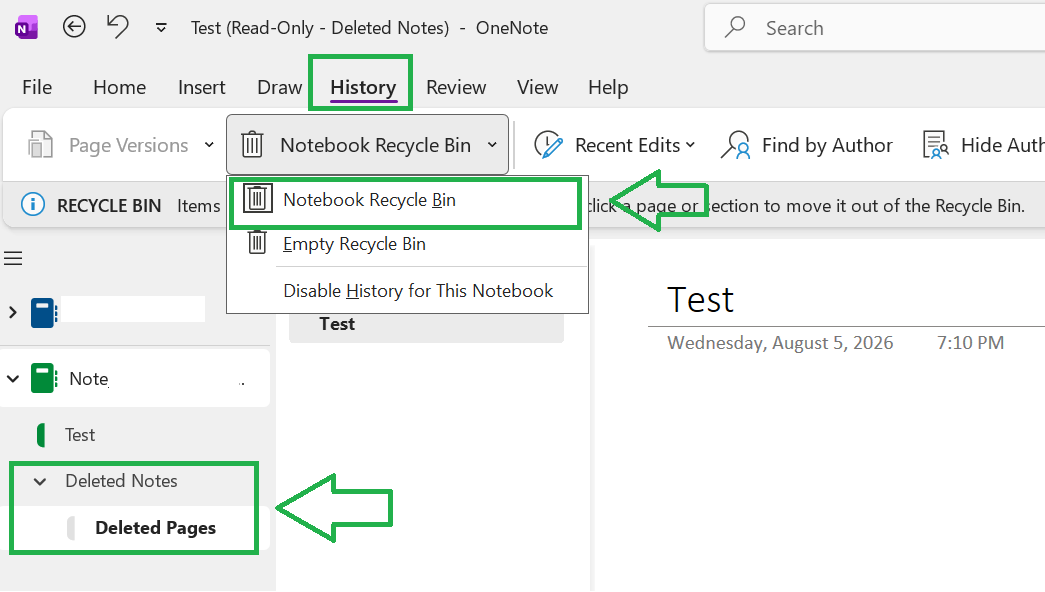
Task: Click the Hide Authors icon
Action: coord(936,145)
